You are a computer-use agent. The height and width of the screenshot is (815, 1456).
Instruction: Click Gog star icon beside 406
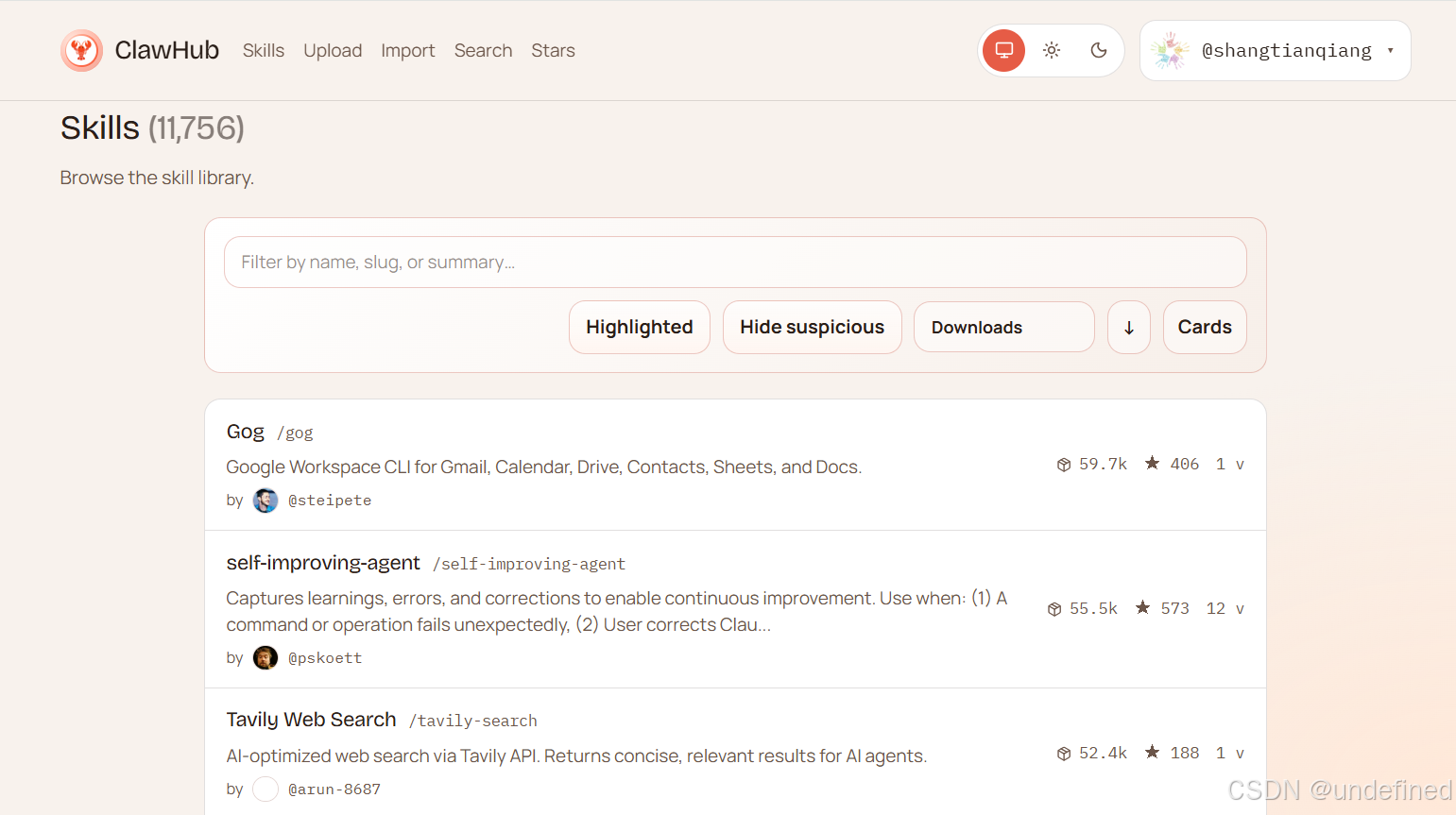1152,463
